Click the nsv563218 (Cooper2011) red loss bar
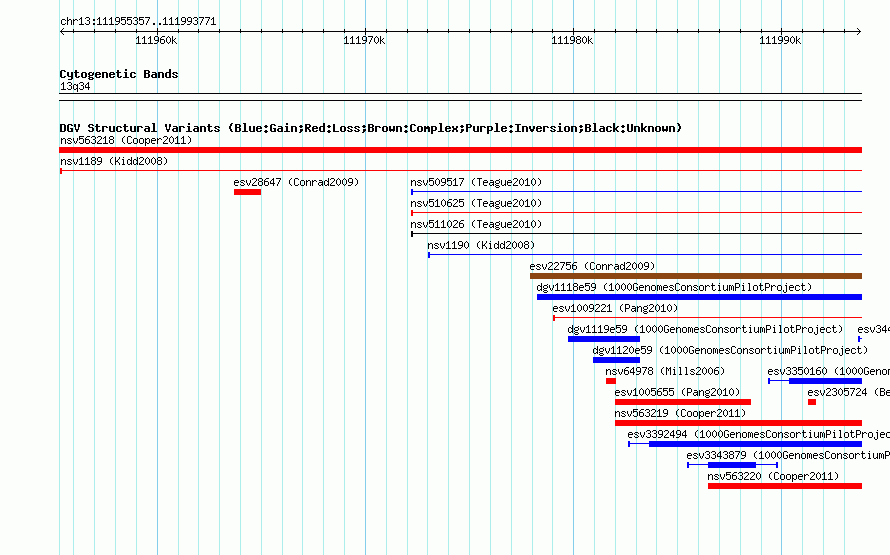Viewport: 890px width, 555px height. pyautogui.click(x=460, y=150)
